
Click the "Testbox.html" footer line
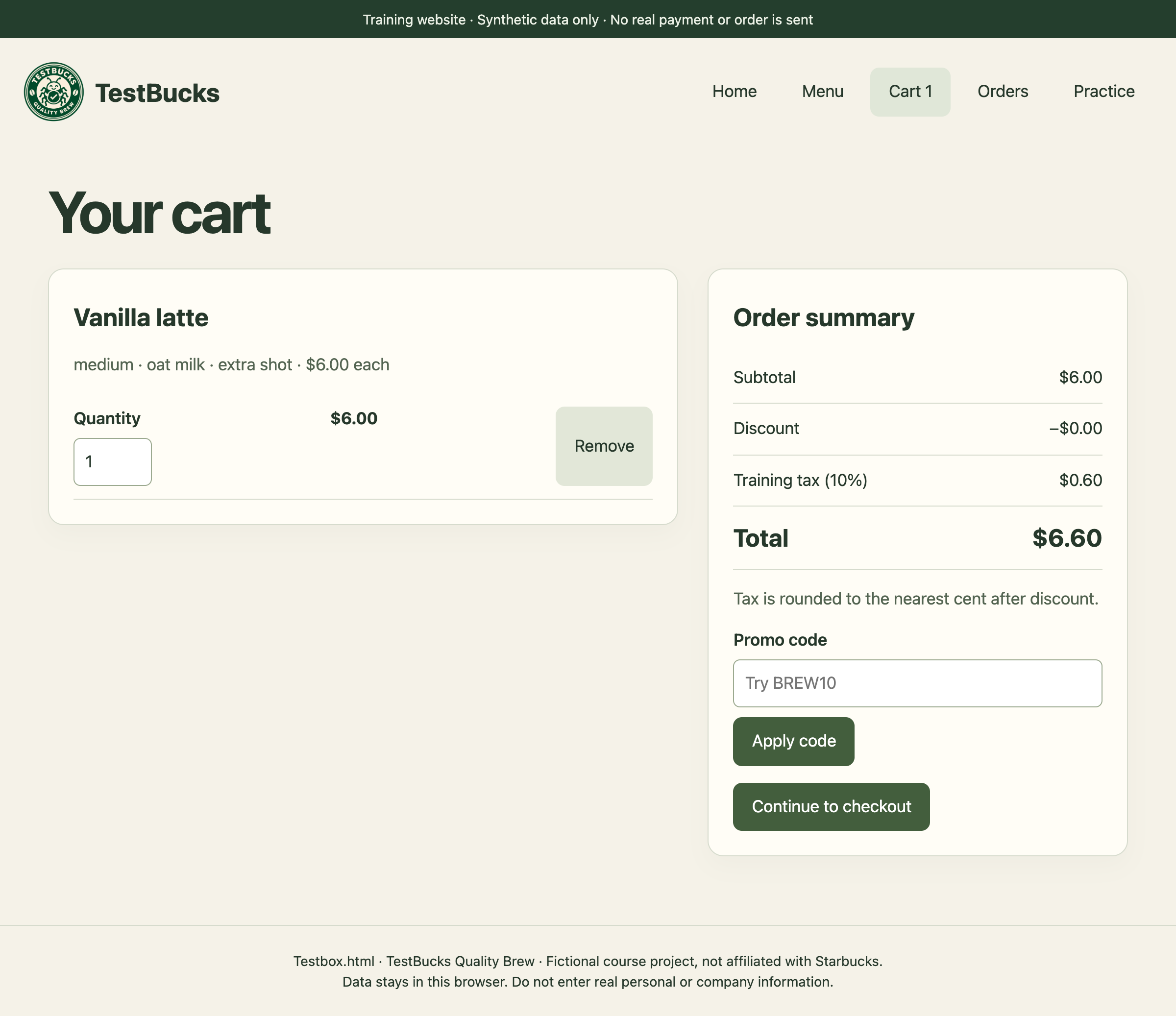pos(588,961)
